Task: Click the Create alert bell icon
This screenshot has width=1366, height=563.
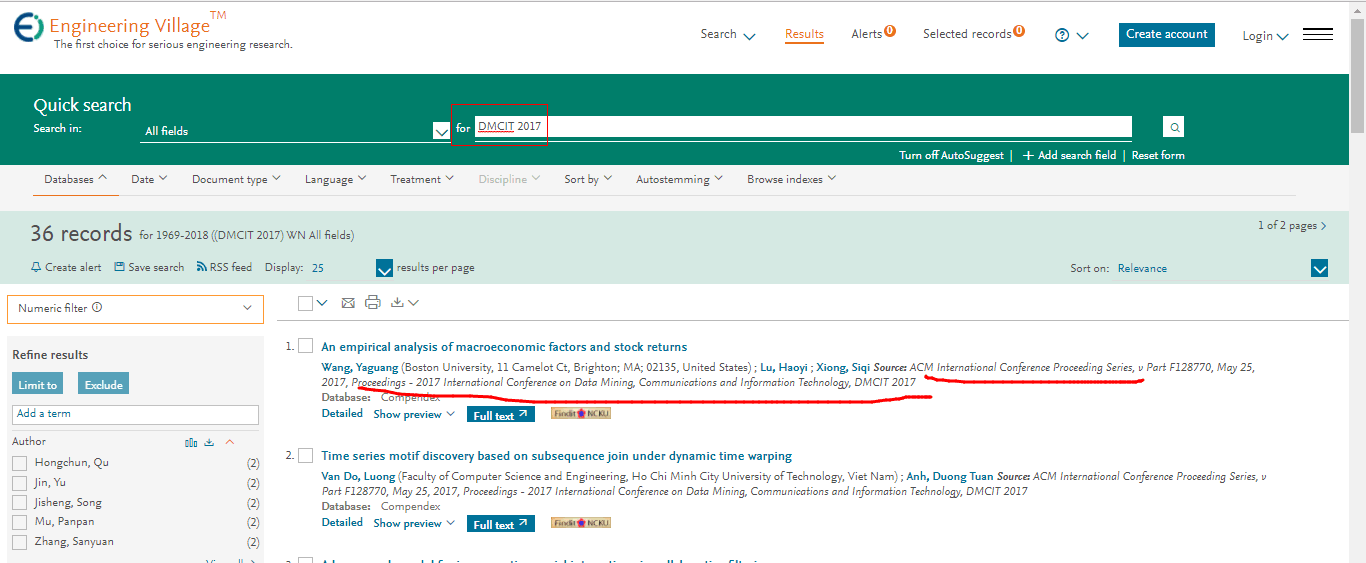Action: (x=37, y=267)
